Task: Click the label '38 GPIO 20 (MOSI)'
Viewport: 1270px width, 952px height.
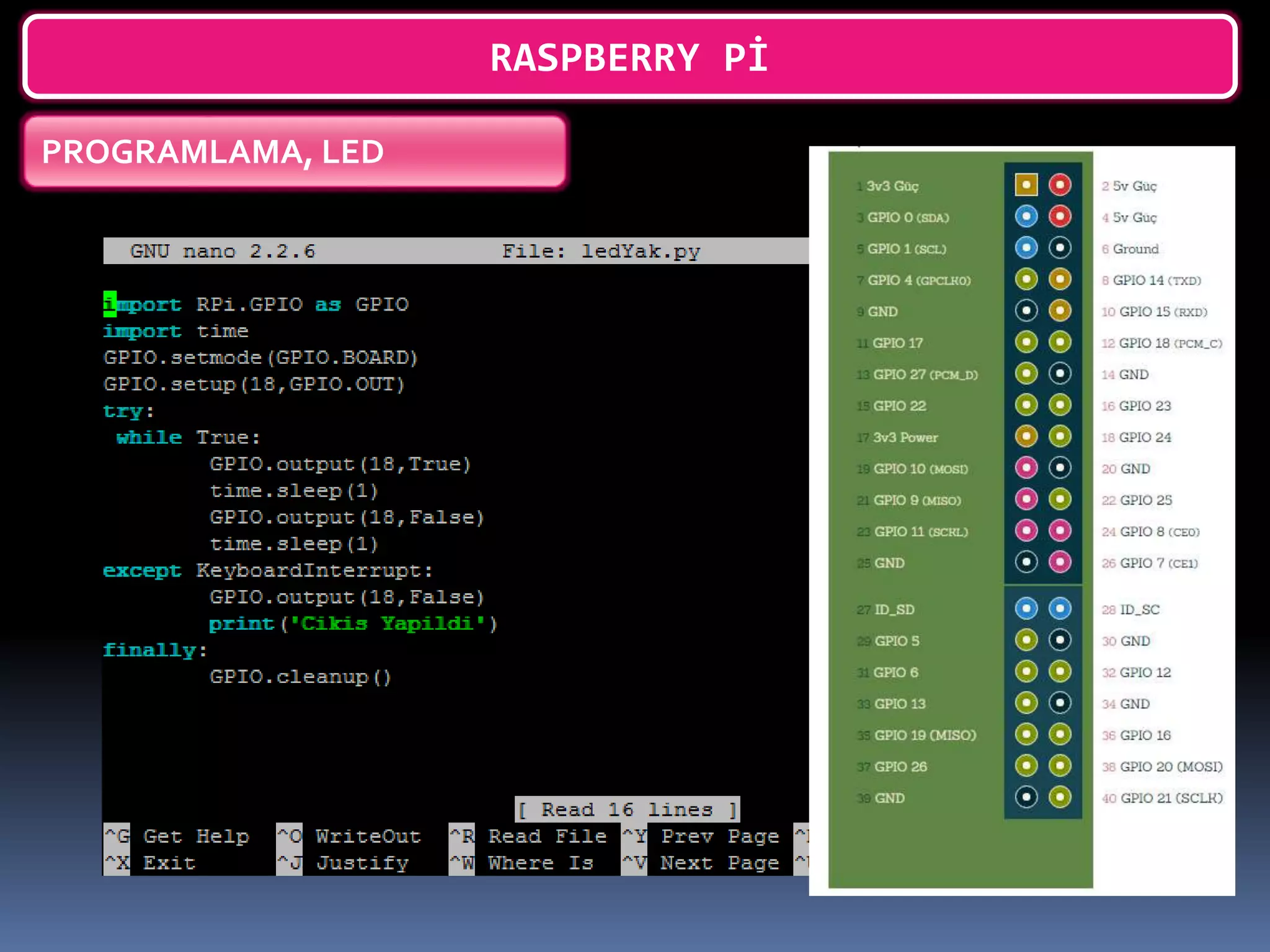Action: pyautogui.click(x=1162, y=767)
